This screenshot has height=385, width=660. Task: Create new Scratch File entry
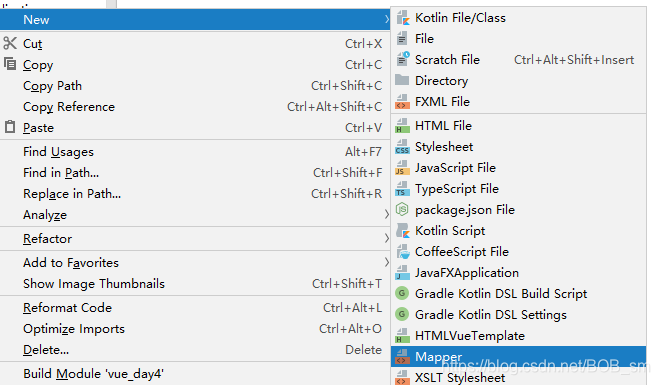(x=519, y=60)
